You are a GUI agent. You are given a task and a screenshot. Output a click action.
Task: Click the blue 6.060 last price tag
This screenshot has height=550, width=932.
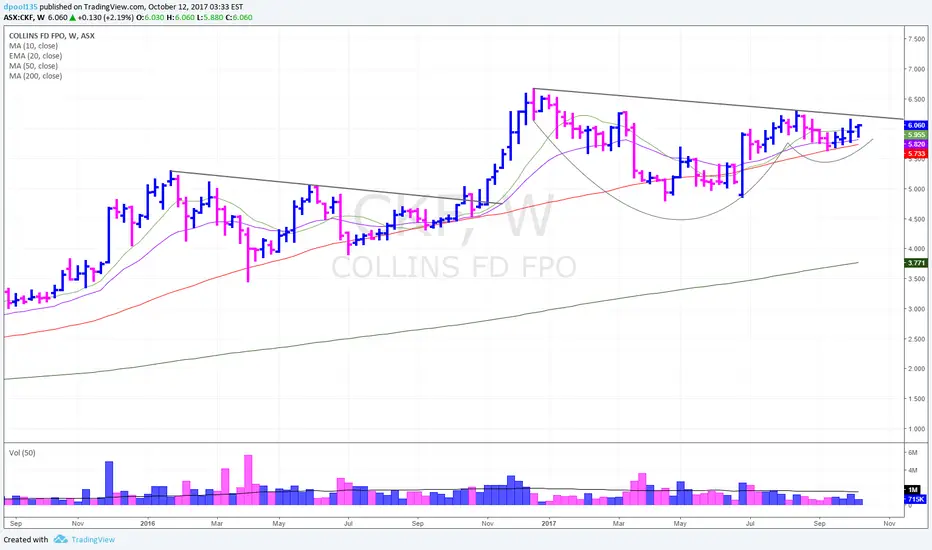[x=915, y=125]
